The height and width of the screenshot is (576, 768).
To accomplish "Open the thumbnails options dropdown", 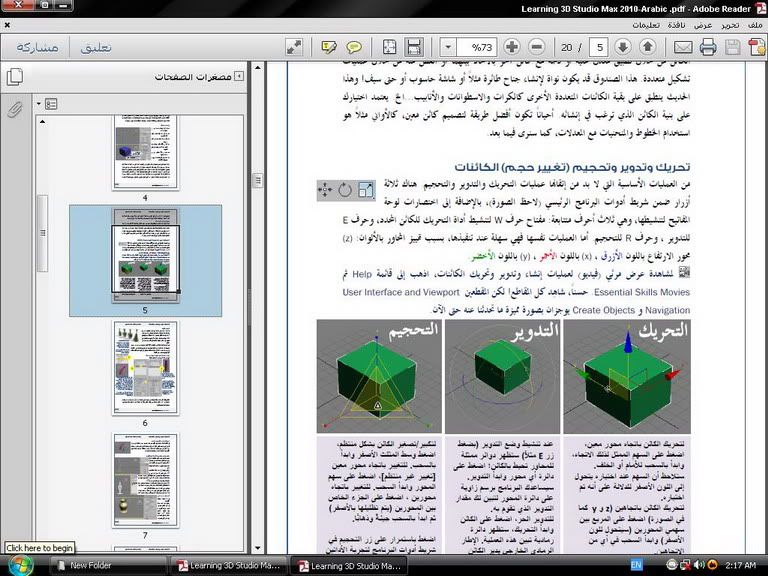I will coord(48,104).
